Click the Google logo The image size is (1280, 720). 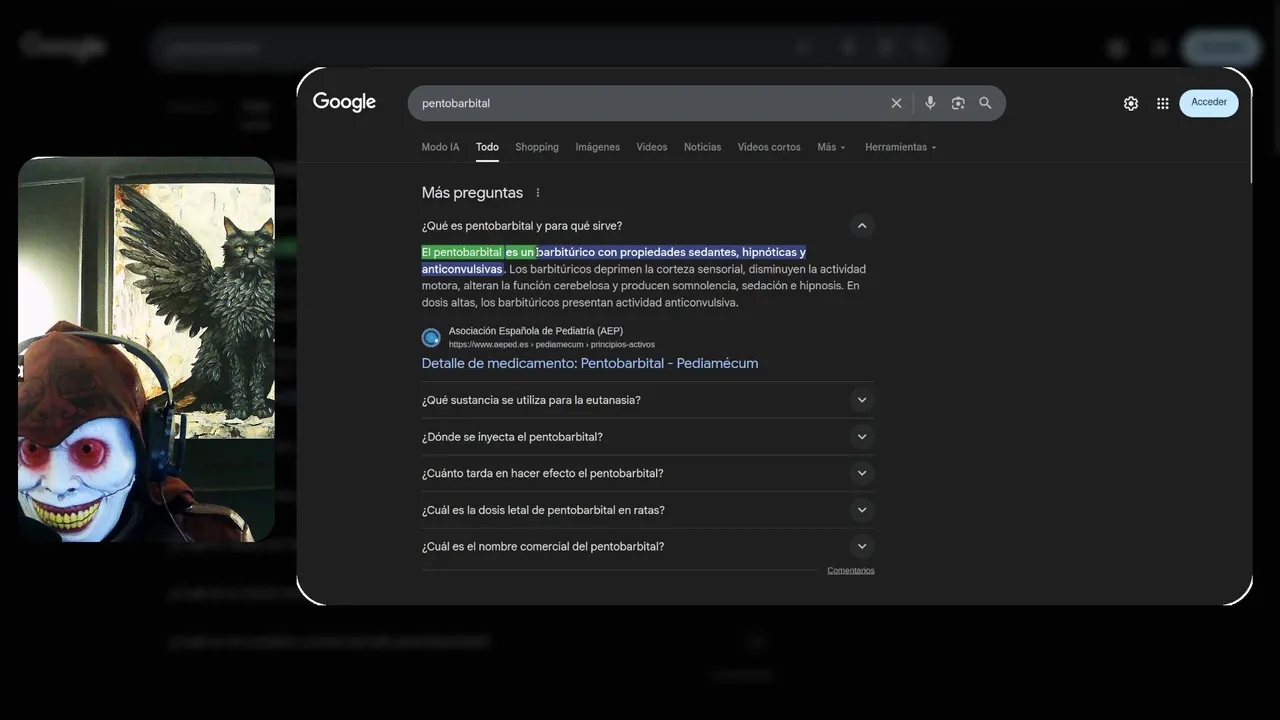click(x=344, y=102)
